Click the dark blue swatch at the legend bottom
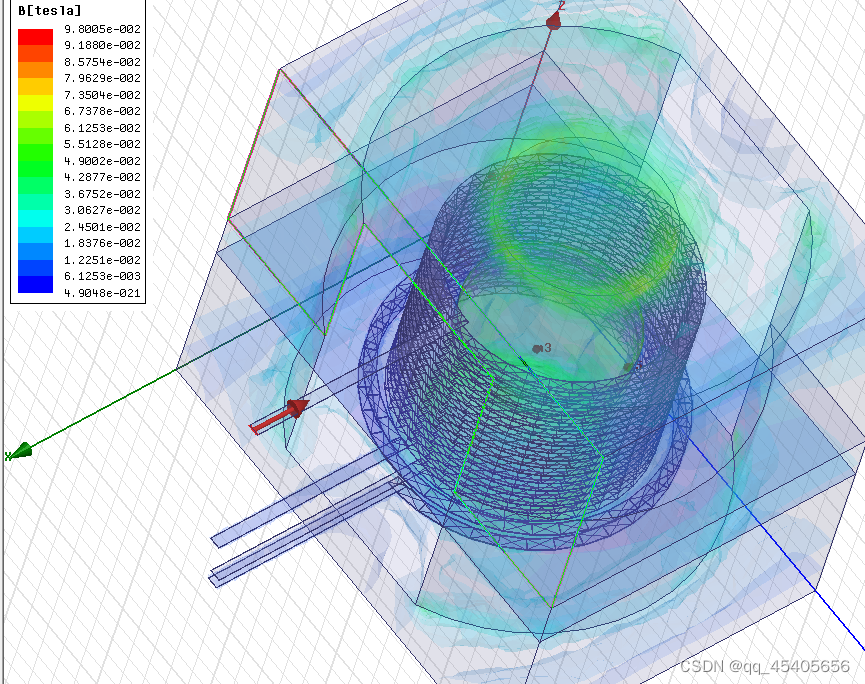 coord(35,284)
